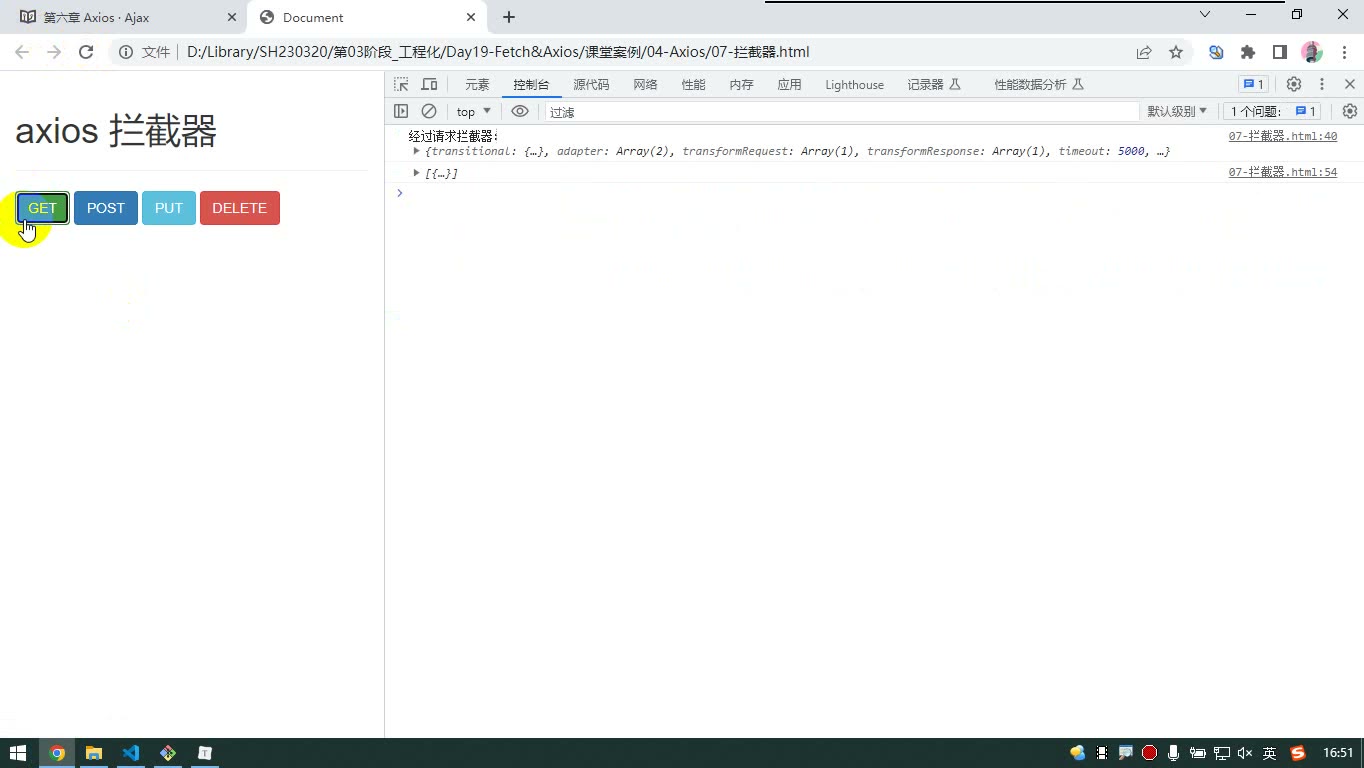Open DevTools customize three-dot menu
This screenshot has width=1364, height=768.
[x=1322, y=85]
